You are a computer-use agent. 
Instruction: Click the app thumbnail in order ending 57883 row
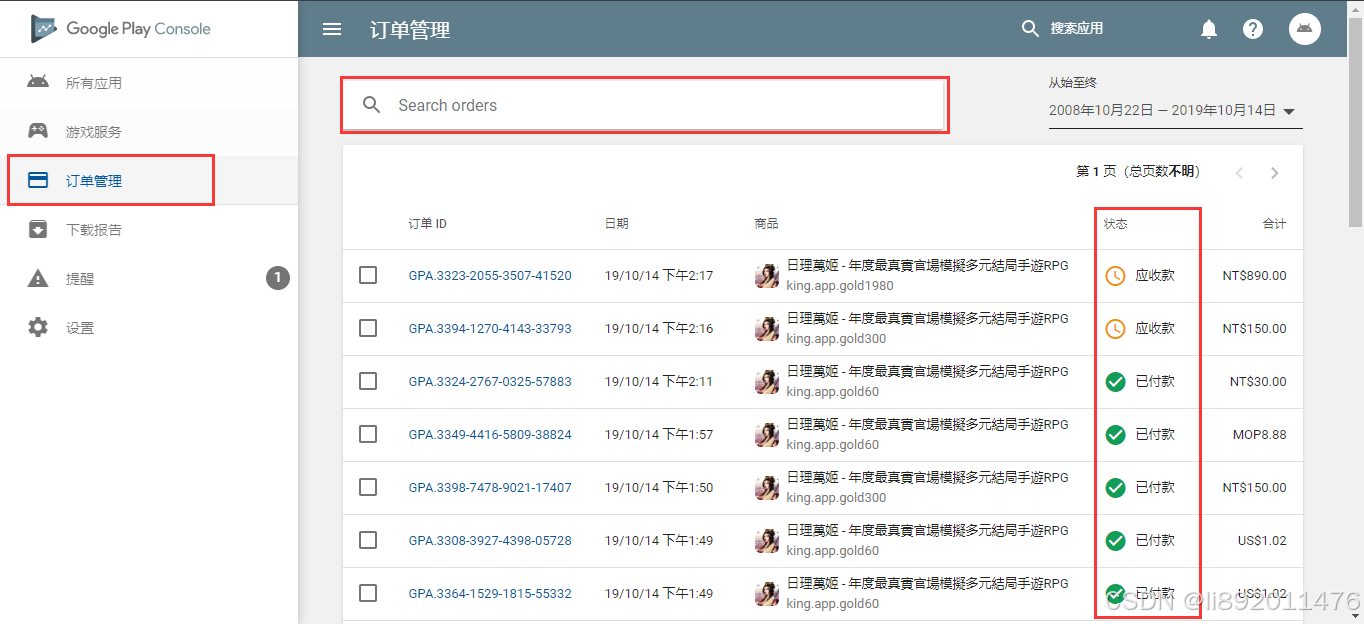(x=767, y=381)
